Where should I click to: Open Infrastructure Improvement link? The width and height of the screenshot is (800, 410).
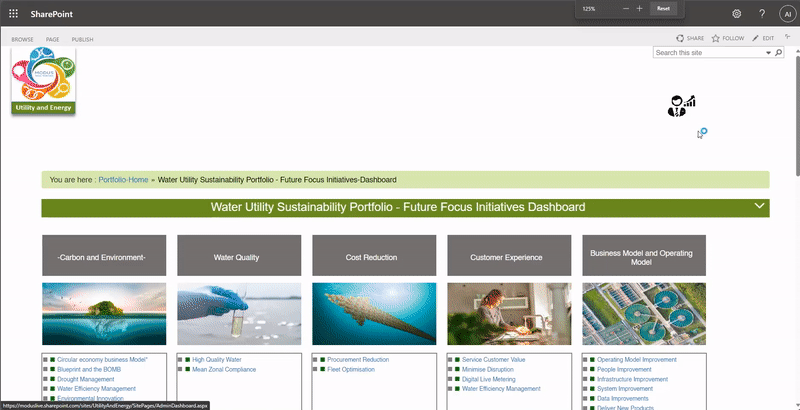[632, 379]
